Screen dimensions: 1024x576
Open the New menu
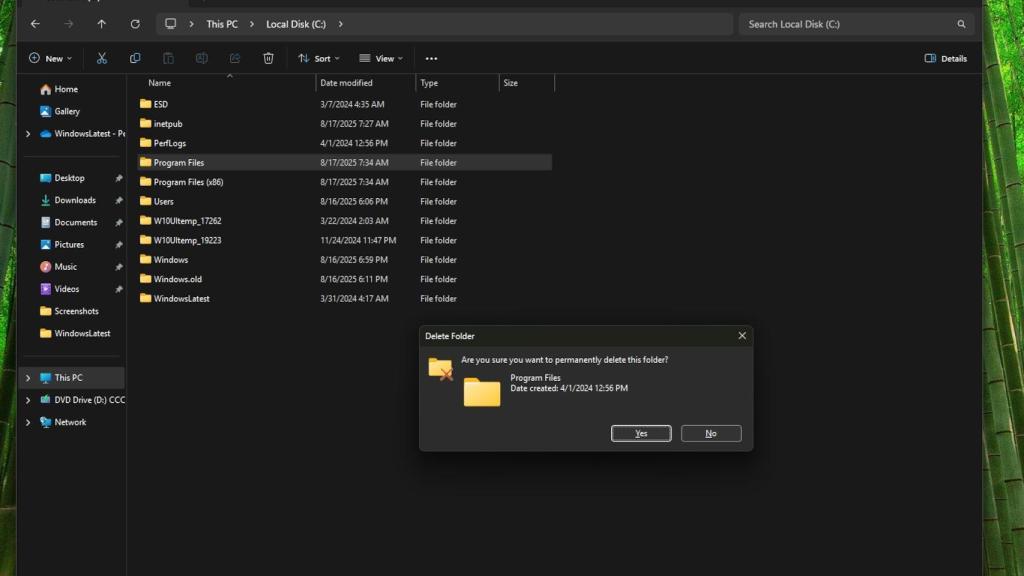pyautogui.click(x=50, y=58)
